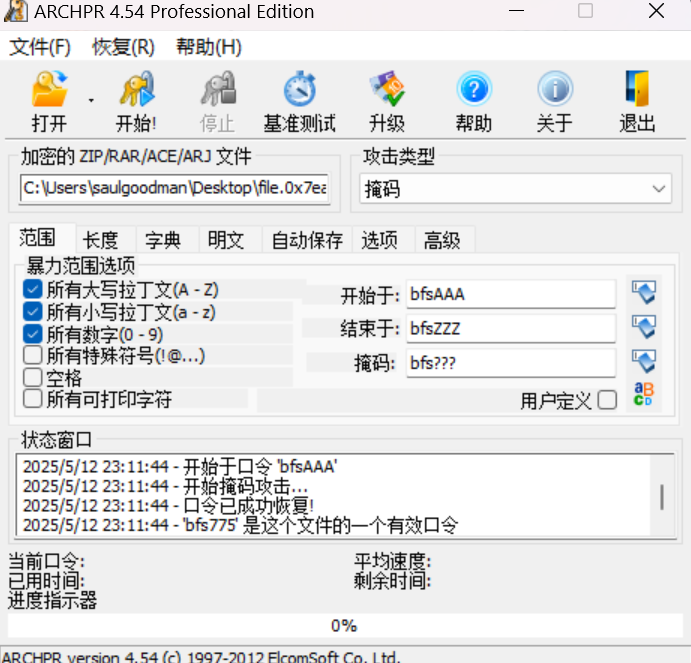
Task: Check the 用户定义 checkbox
Action: coord(607,400)
